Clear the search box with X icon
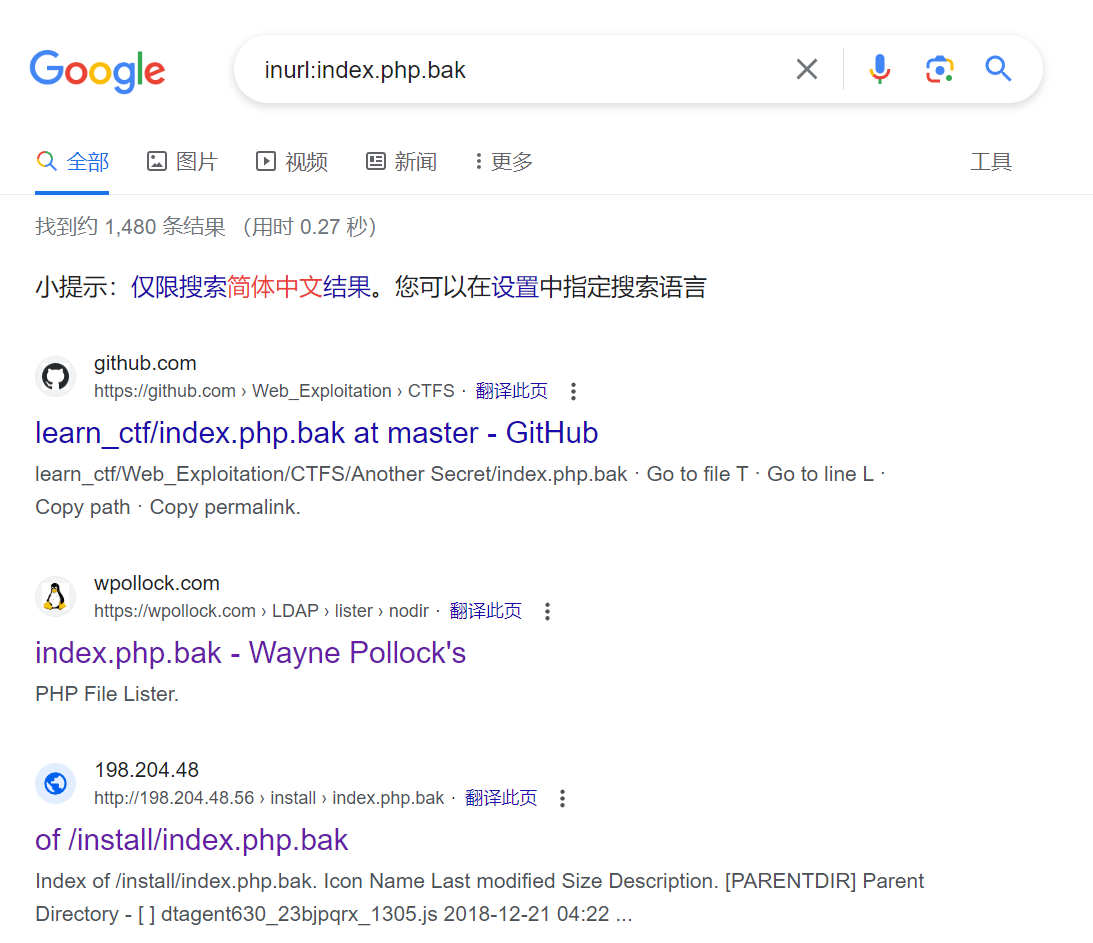Image resolution: width=1093 pixels, height=943 pixels. coord(806,69)
